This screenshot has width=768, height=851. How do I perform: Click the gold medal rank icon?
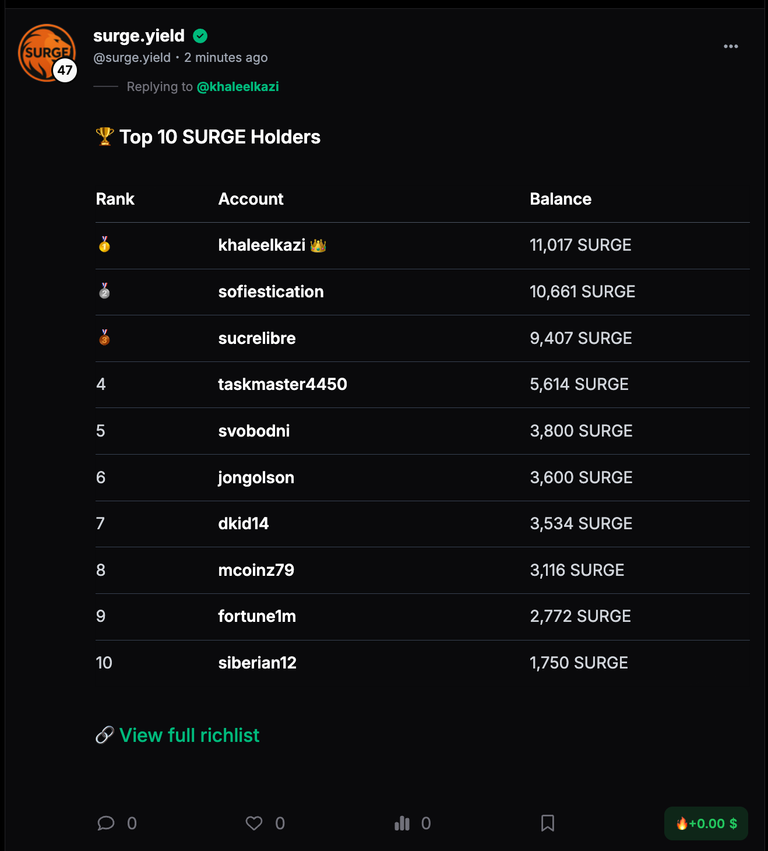[105, 245]
